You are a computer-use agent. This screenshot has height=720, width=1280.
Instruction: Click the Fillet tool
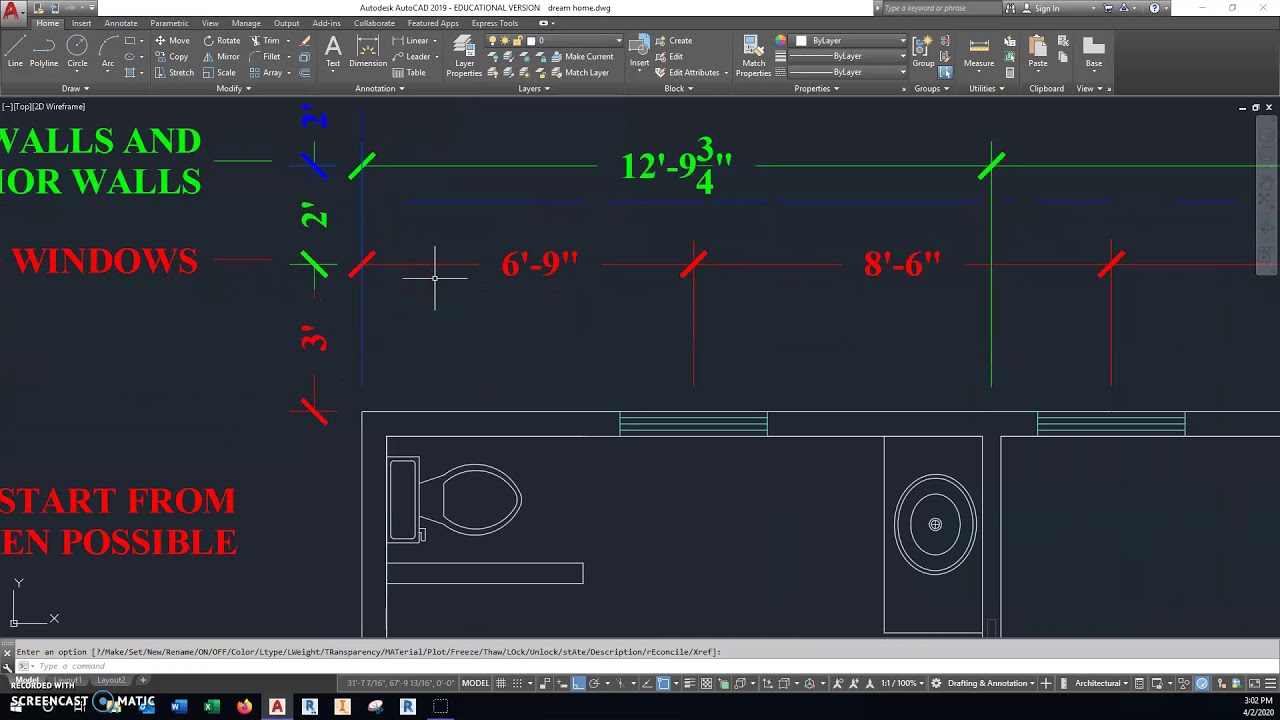click(x=265, y=57)
